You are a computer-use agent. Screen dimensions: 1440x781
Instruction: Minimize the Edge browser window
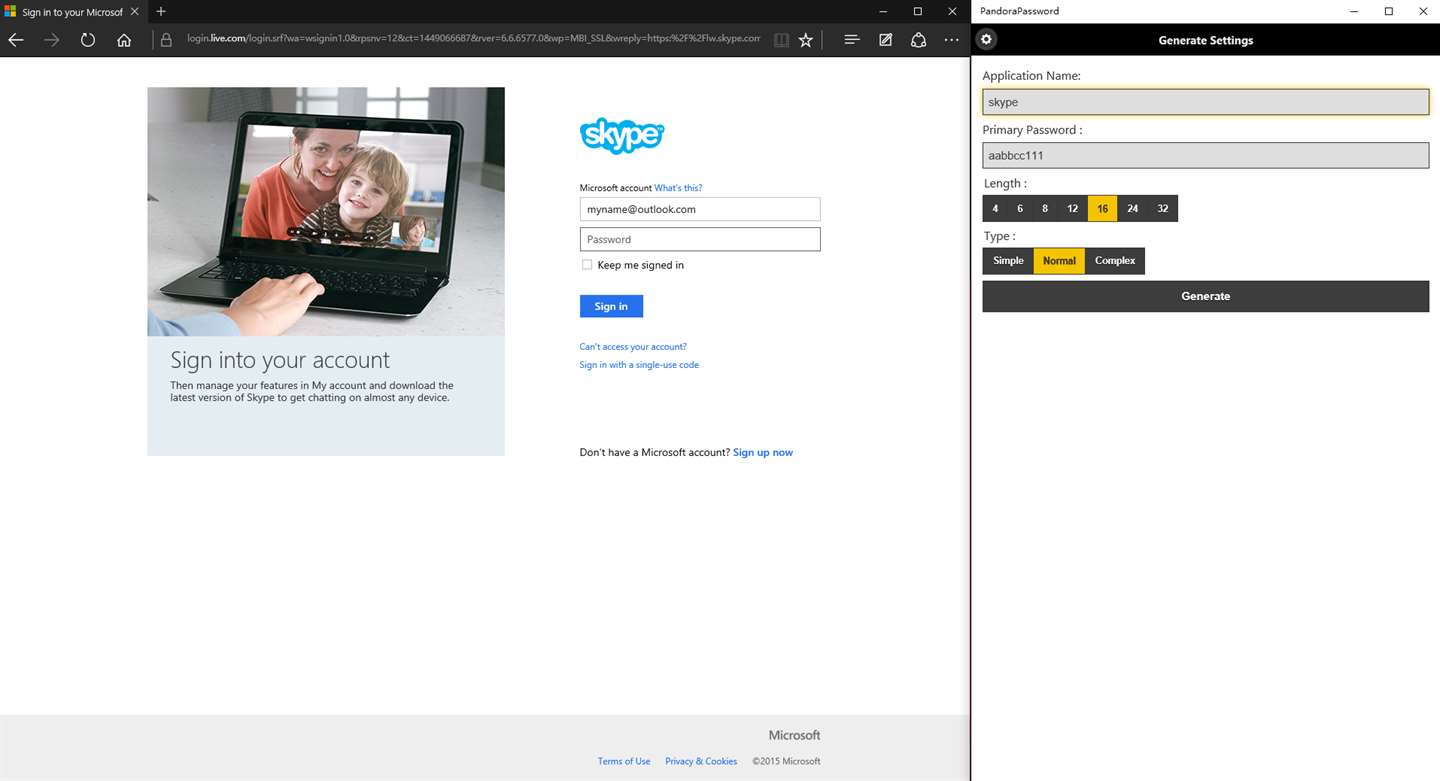coord(884,11)
